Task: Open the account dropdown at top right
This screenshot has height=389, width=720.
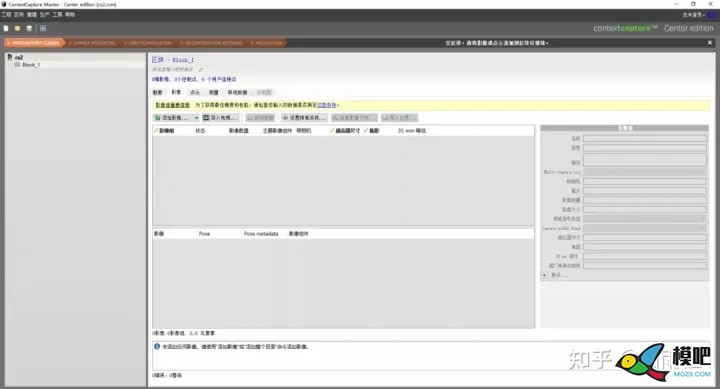Action: coord(693,15)
